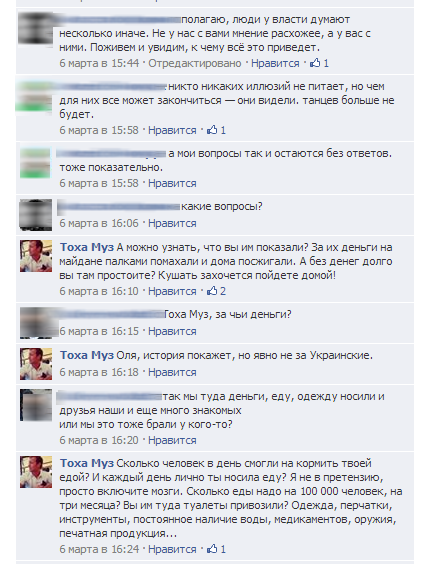Open Тоха Муз avatar on 16:24 comment
The image size is (428, 564).
tap(36, 472)
